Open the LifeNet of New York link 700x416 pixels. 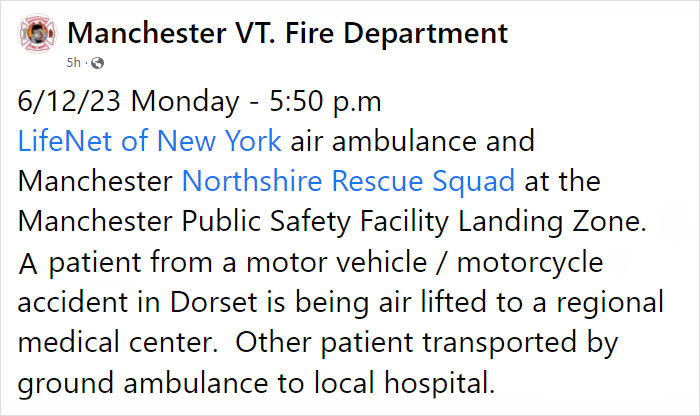pyautogui.click(x=150, y=141)
